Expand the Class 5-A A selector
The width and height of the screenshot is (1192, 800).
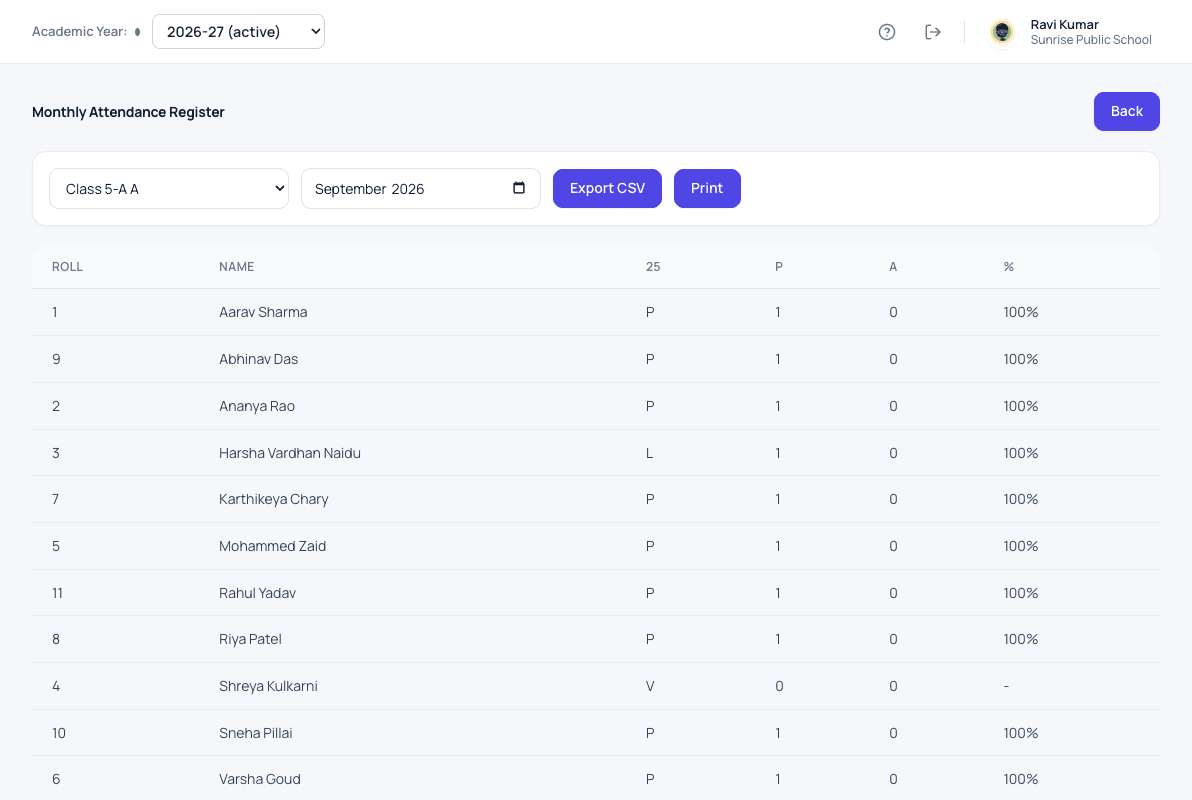click(169, 189)
